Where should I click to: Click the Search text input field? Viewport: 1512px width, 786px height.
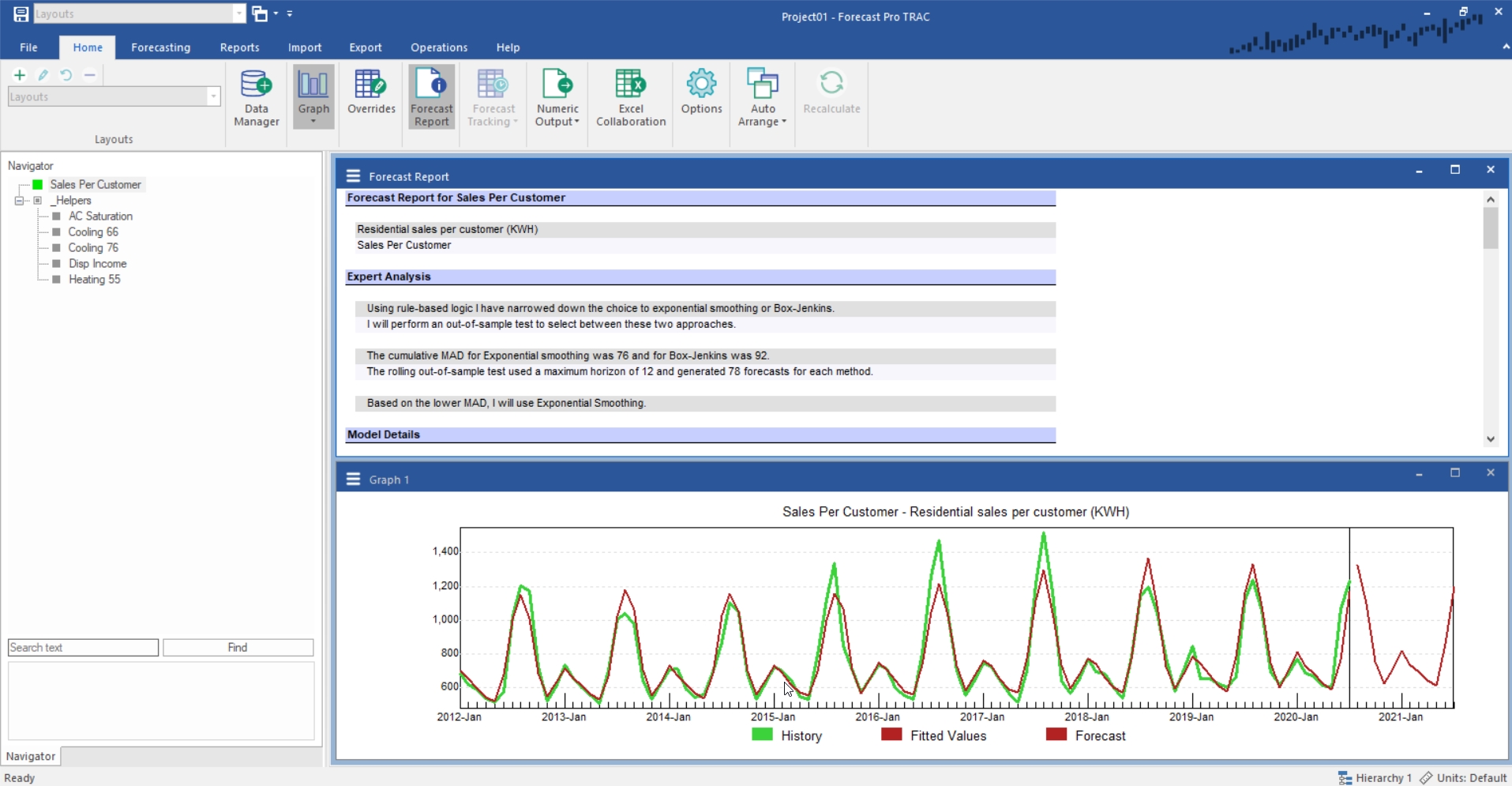(83, 648)
